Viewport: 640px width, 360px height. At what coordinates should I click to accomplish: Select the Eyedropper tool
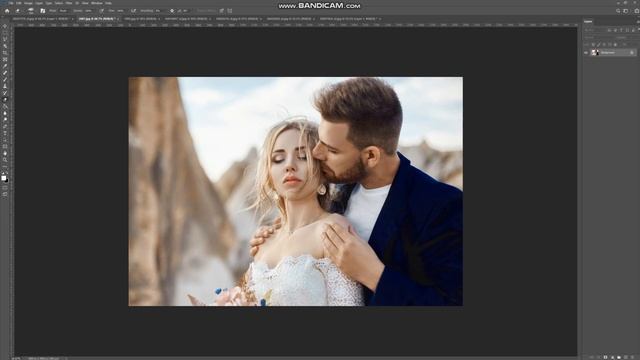click(x=5, y=66)
